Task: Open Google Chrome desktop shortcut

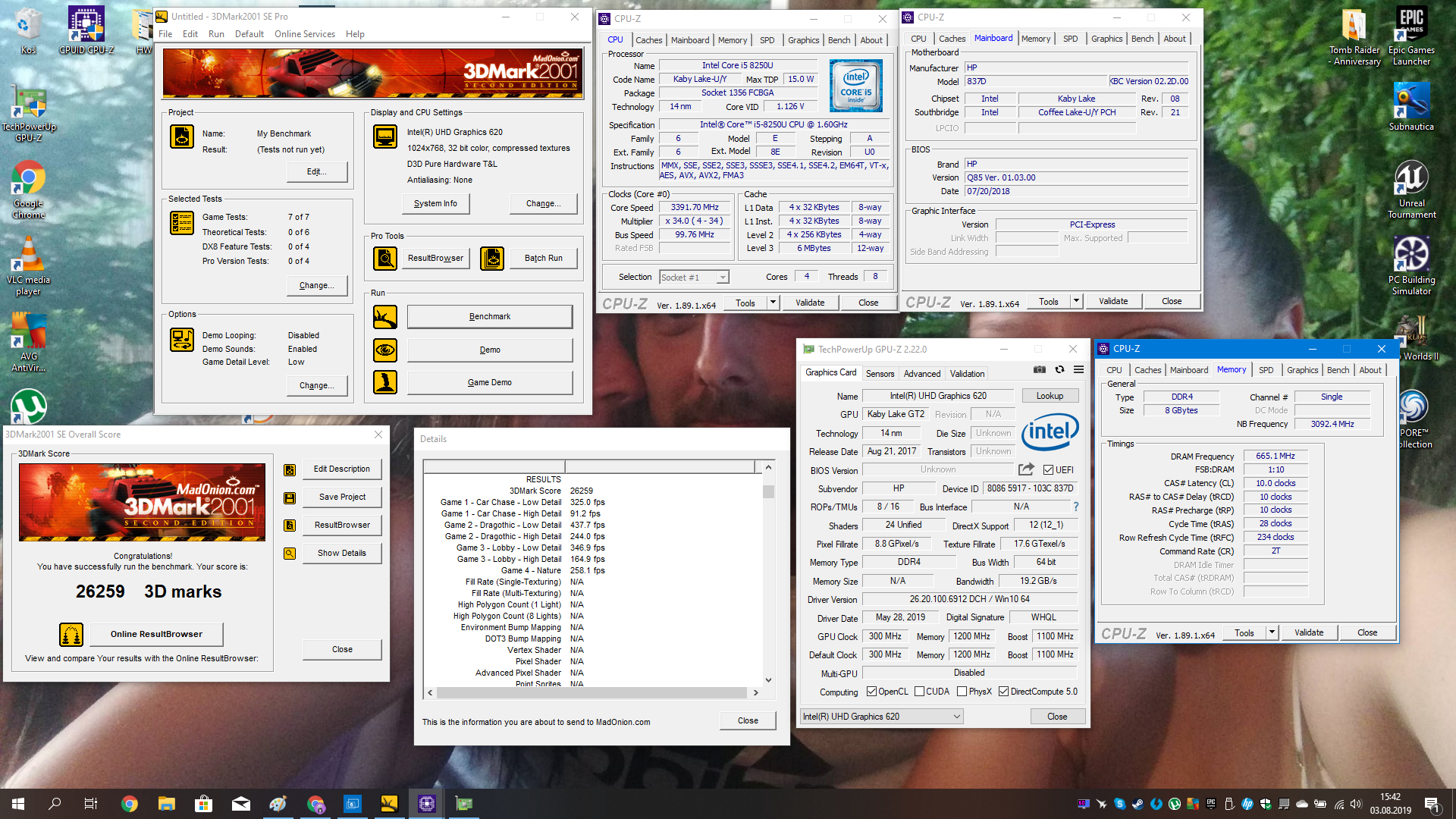Action: (29, 190)
